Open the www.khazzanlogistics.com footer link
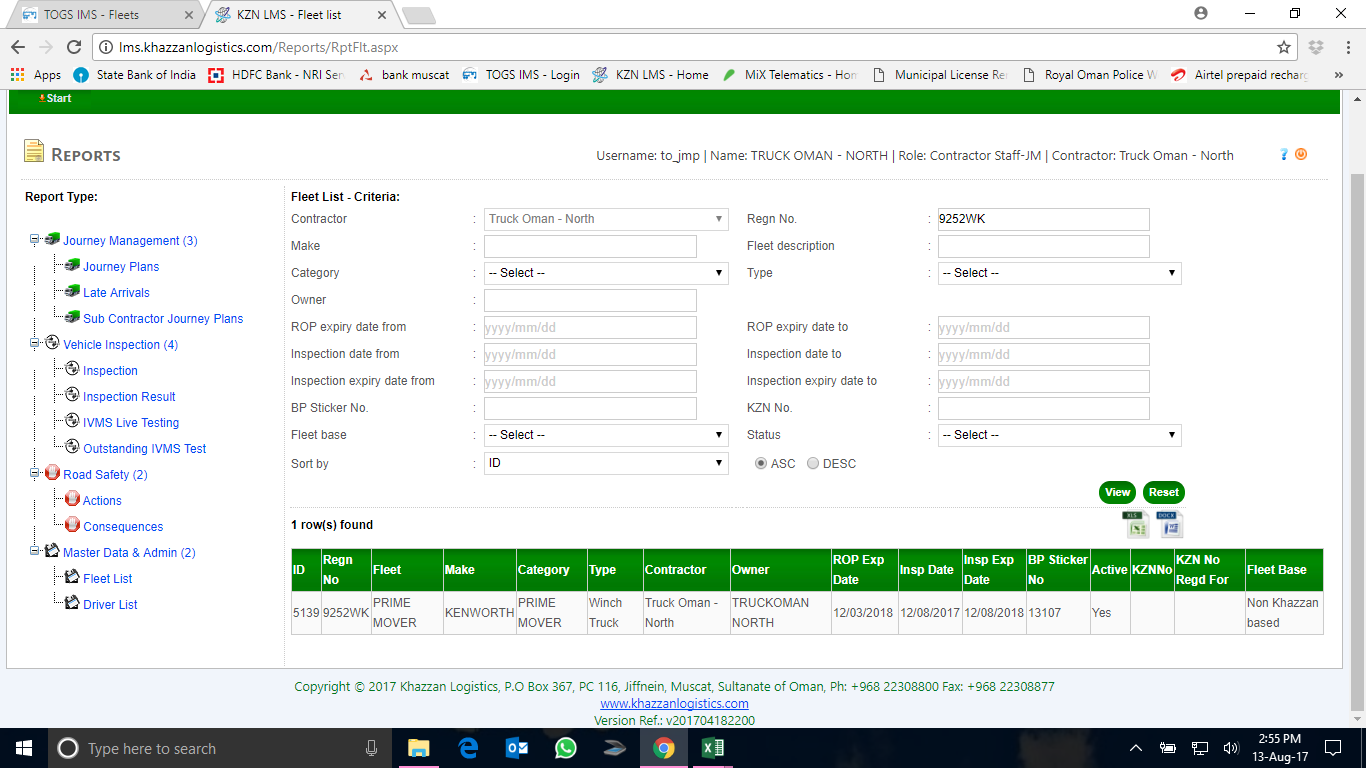This screenshot has width=1366, height=768. [x=674, y=704]
